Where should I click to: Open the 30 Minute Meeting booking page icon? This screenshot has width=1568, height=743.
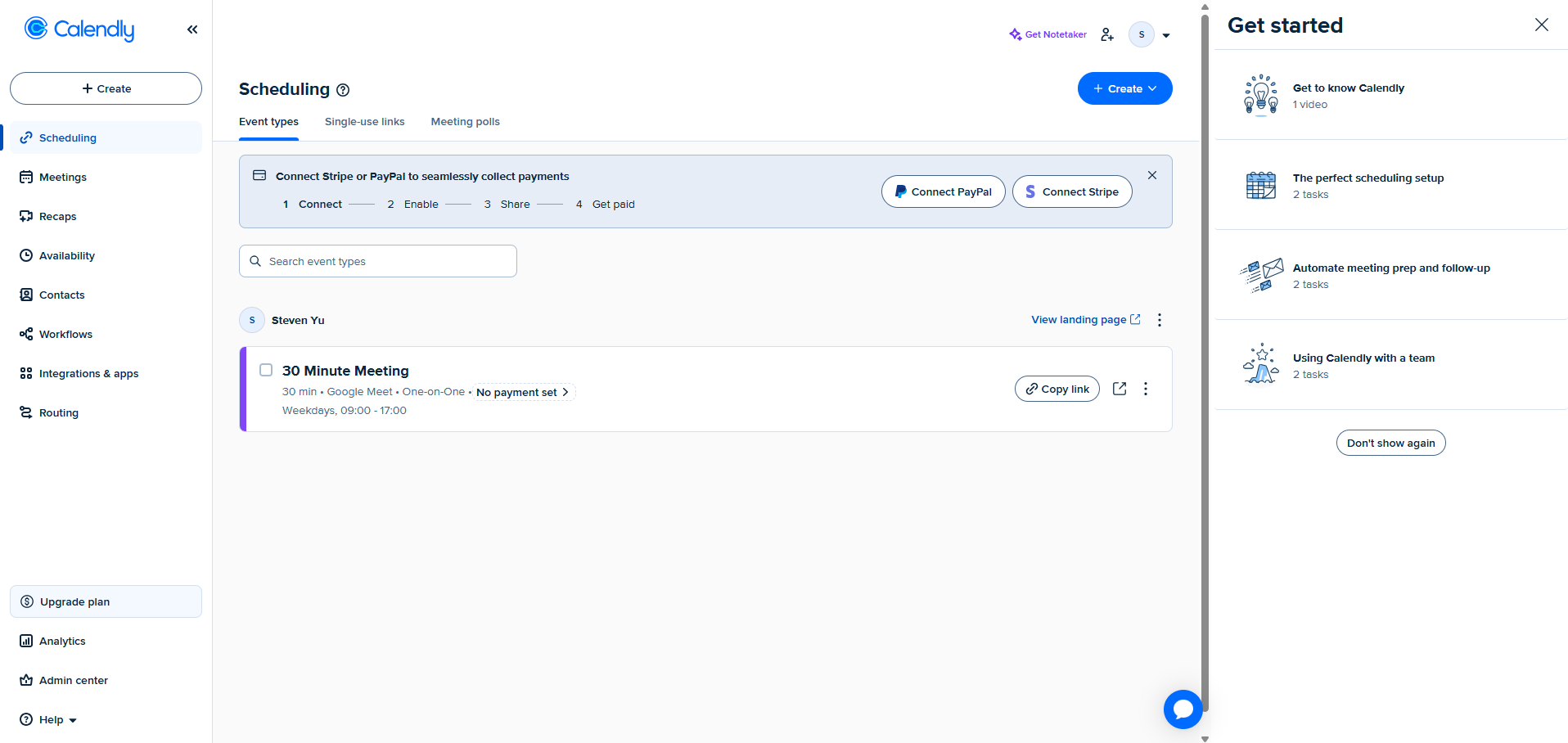1120,389
